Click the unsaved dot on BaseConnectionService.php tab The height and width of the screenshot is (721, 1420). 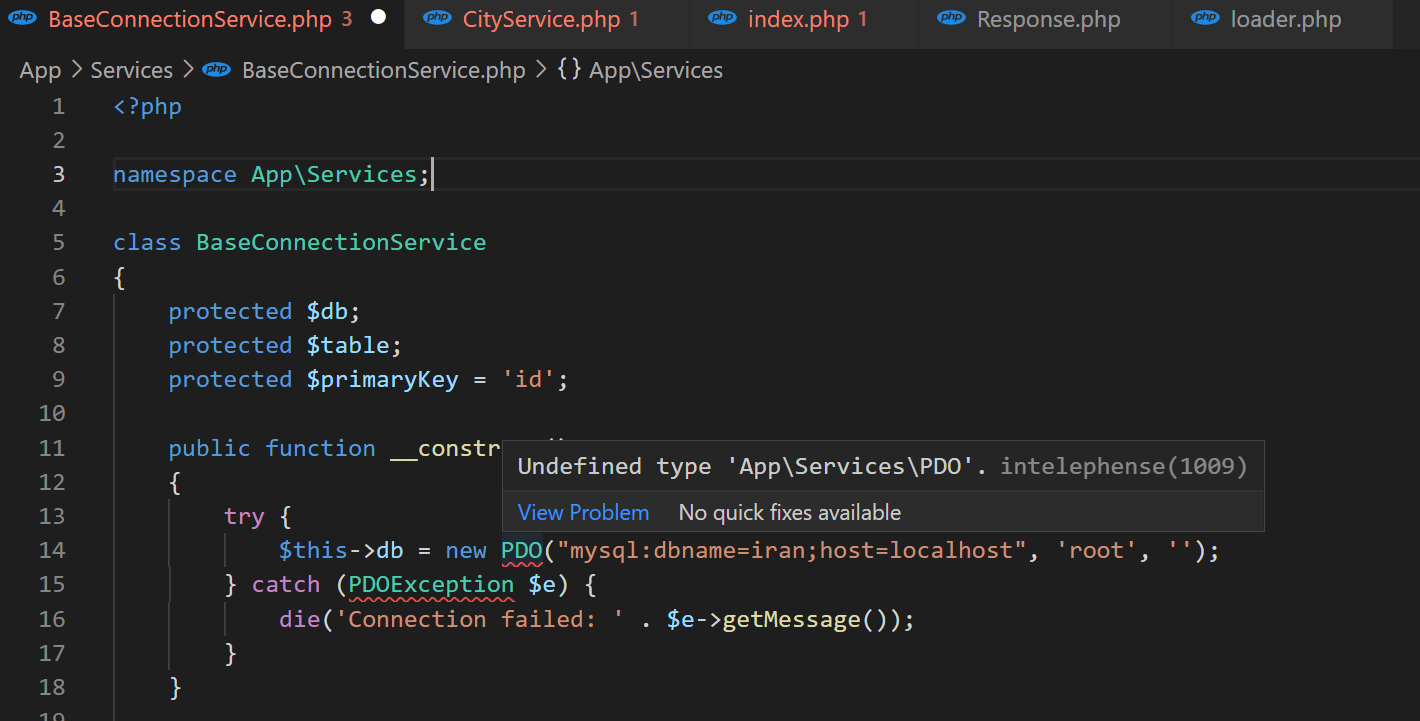pyautogui.click(x=378, y=18)
